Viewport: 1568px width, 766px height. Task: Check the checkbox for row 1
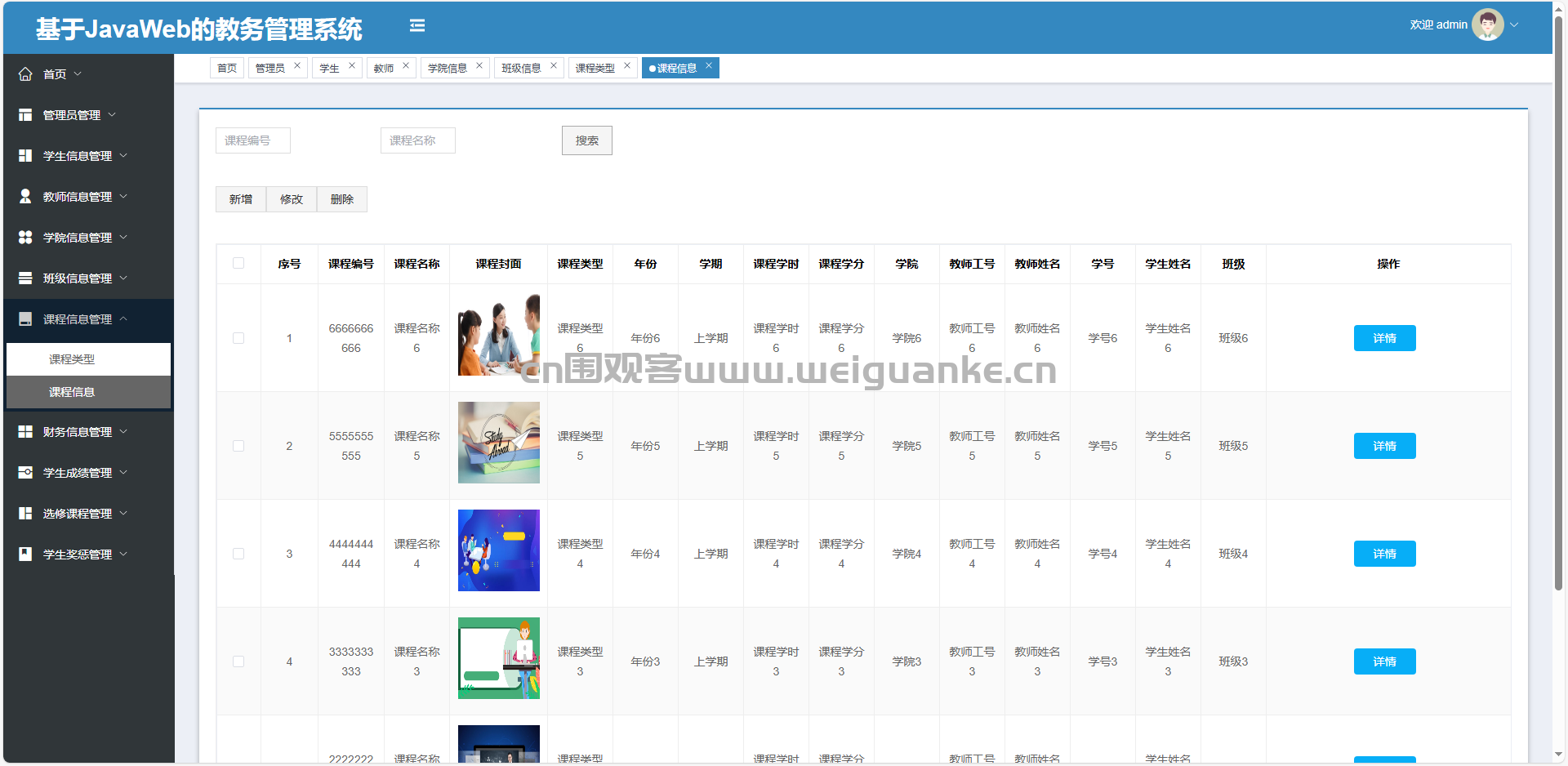tap(238, 338)
